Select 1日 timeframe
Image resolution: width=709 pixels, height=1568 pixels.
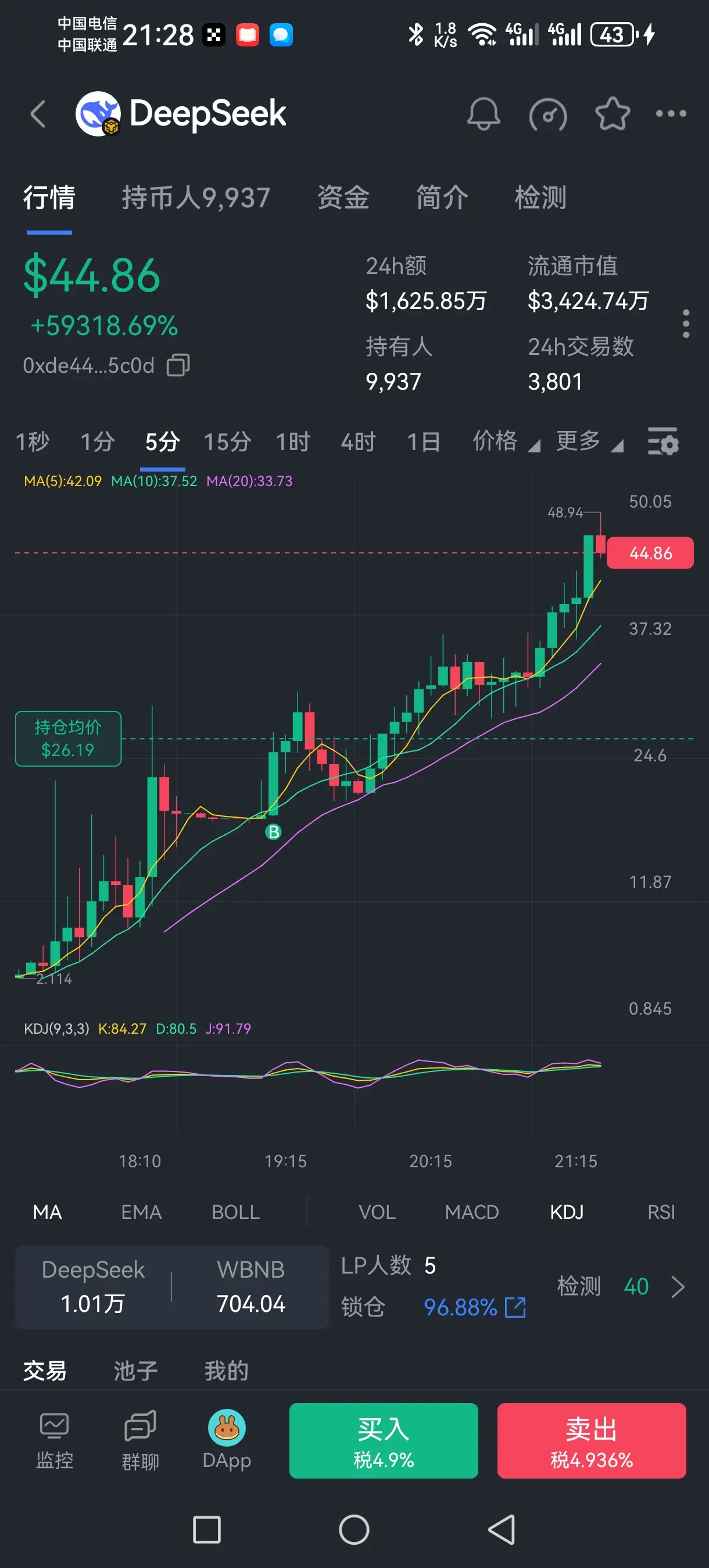423,442
